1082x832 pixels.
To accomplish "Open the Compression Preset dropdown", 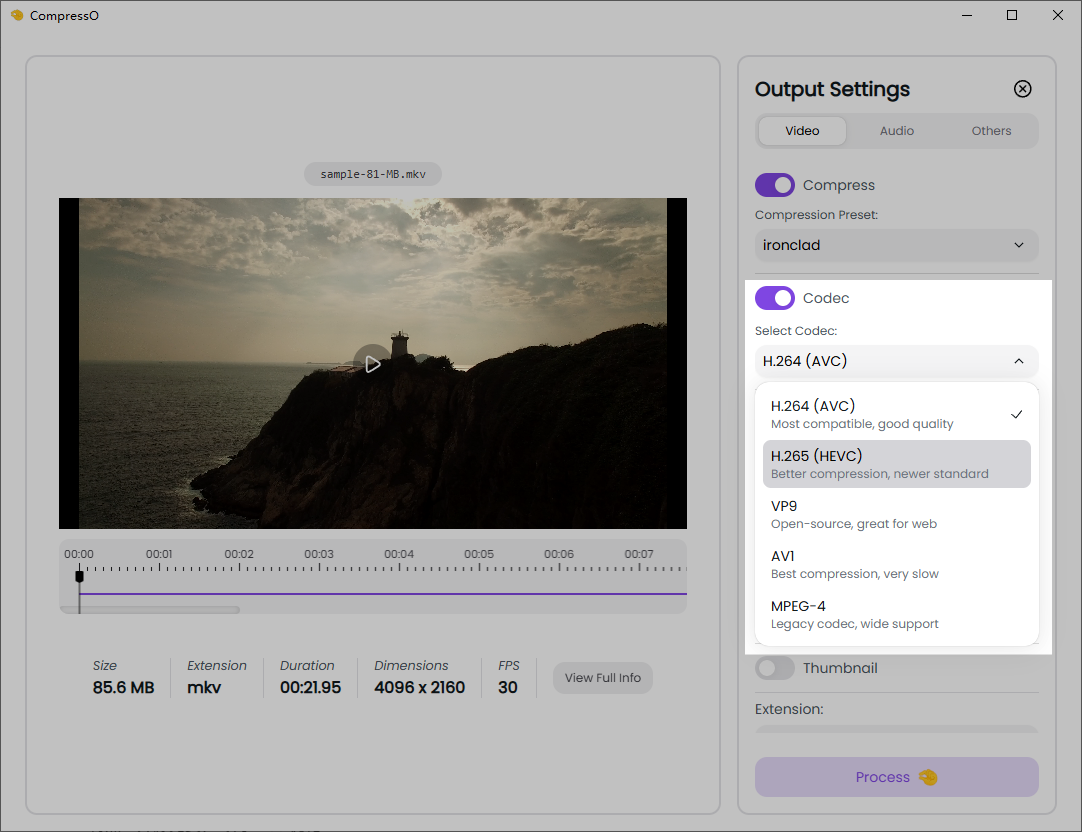I will point(896,245).
